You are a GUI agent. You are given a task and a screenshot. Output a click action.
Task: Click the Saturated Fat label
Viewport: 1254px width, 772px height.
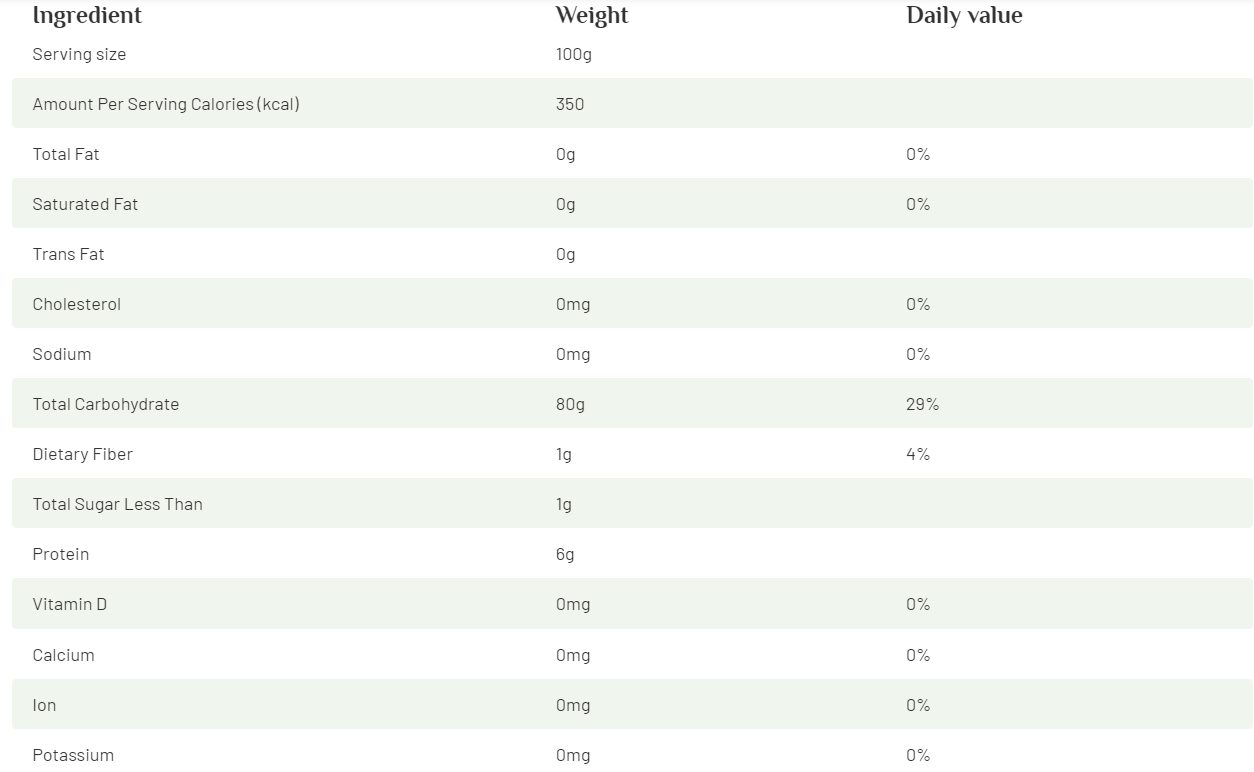click(85, 204)
